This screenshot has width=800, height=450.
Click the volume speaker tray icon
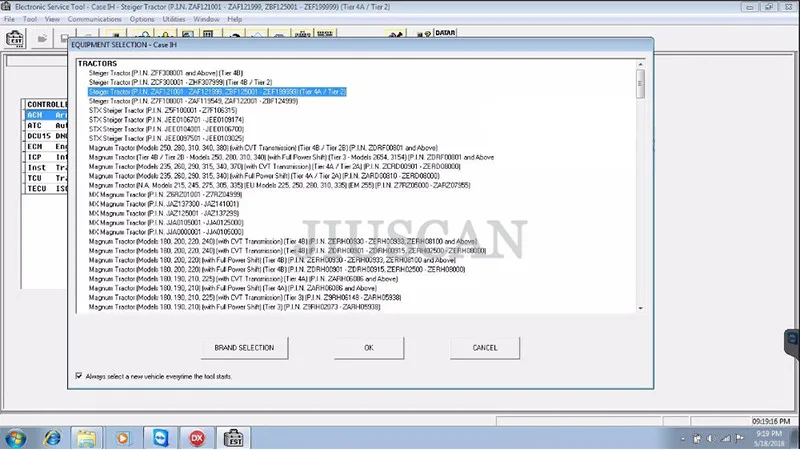click(x=710, y=438)
